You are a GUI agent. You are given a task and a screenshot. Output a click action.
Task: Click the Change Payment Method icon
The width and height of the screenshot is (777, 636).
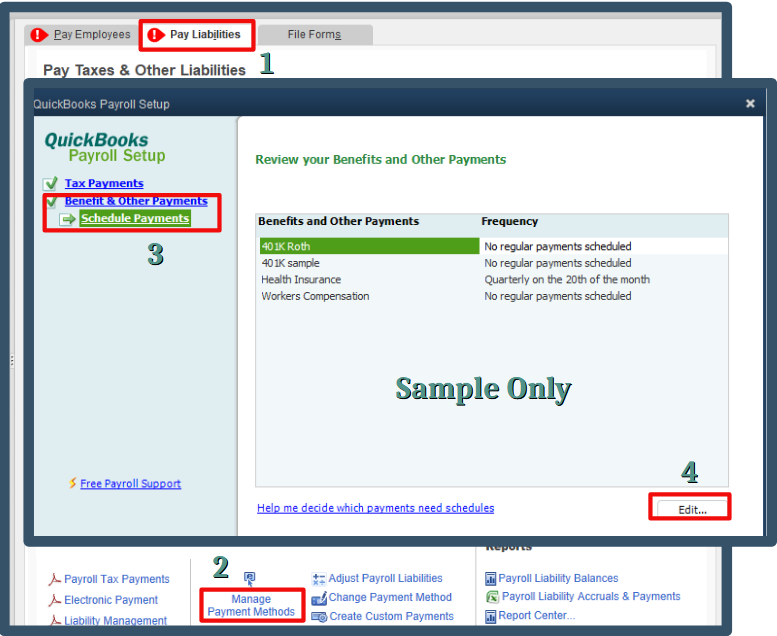319,598
